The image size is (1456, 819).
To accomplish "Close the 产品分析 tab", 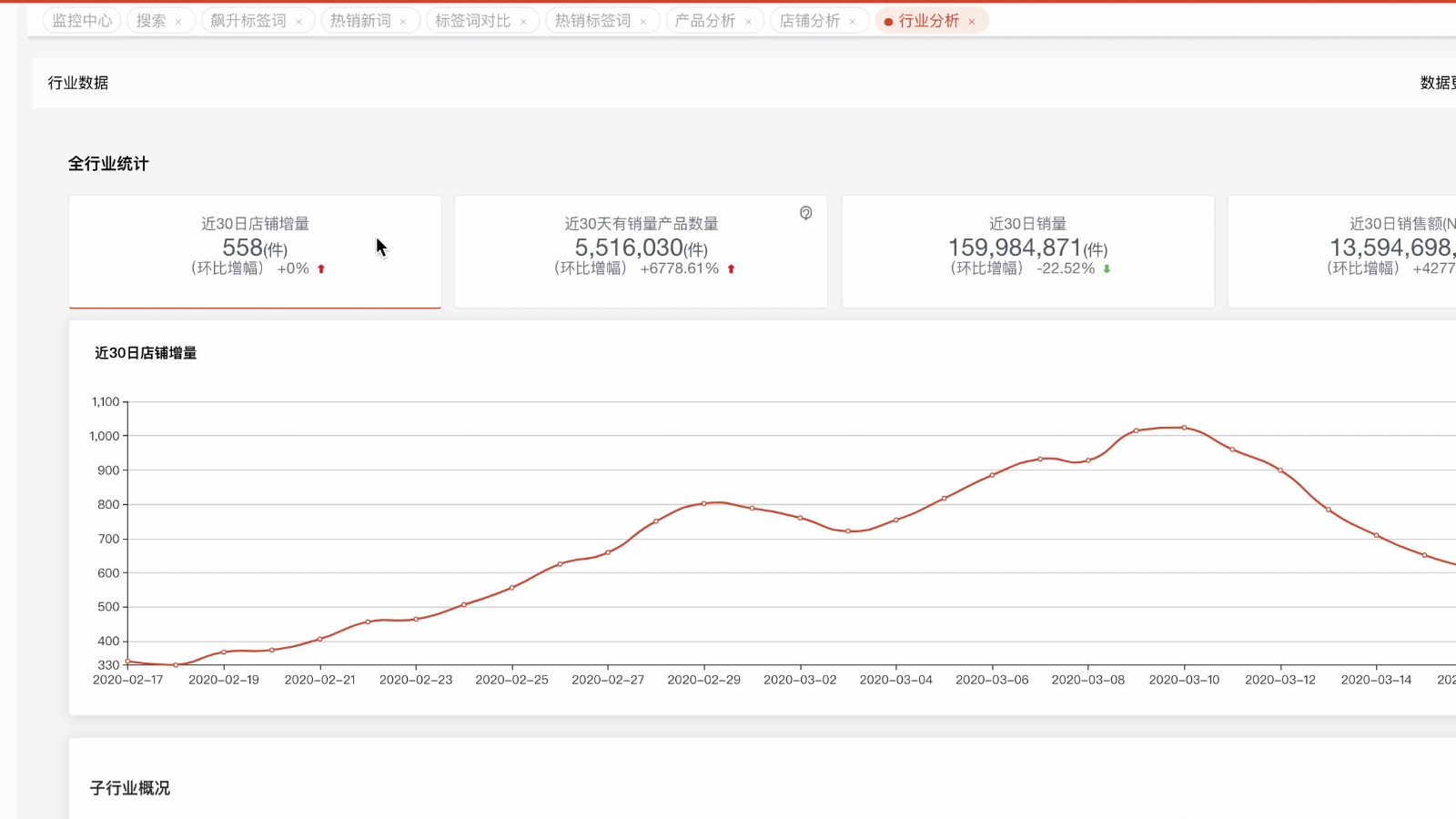I will pos(748,22).
